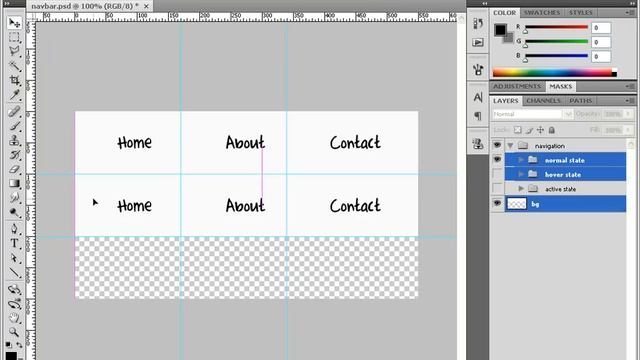Show the active state group
640x360 pixels.
point(497,189)
